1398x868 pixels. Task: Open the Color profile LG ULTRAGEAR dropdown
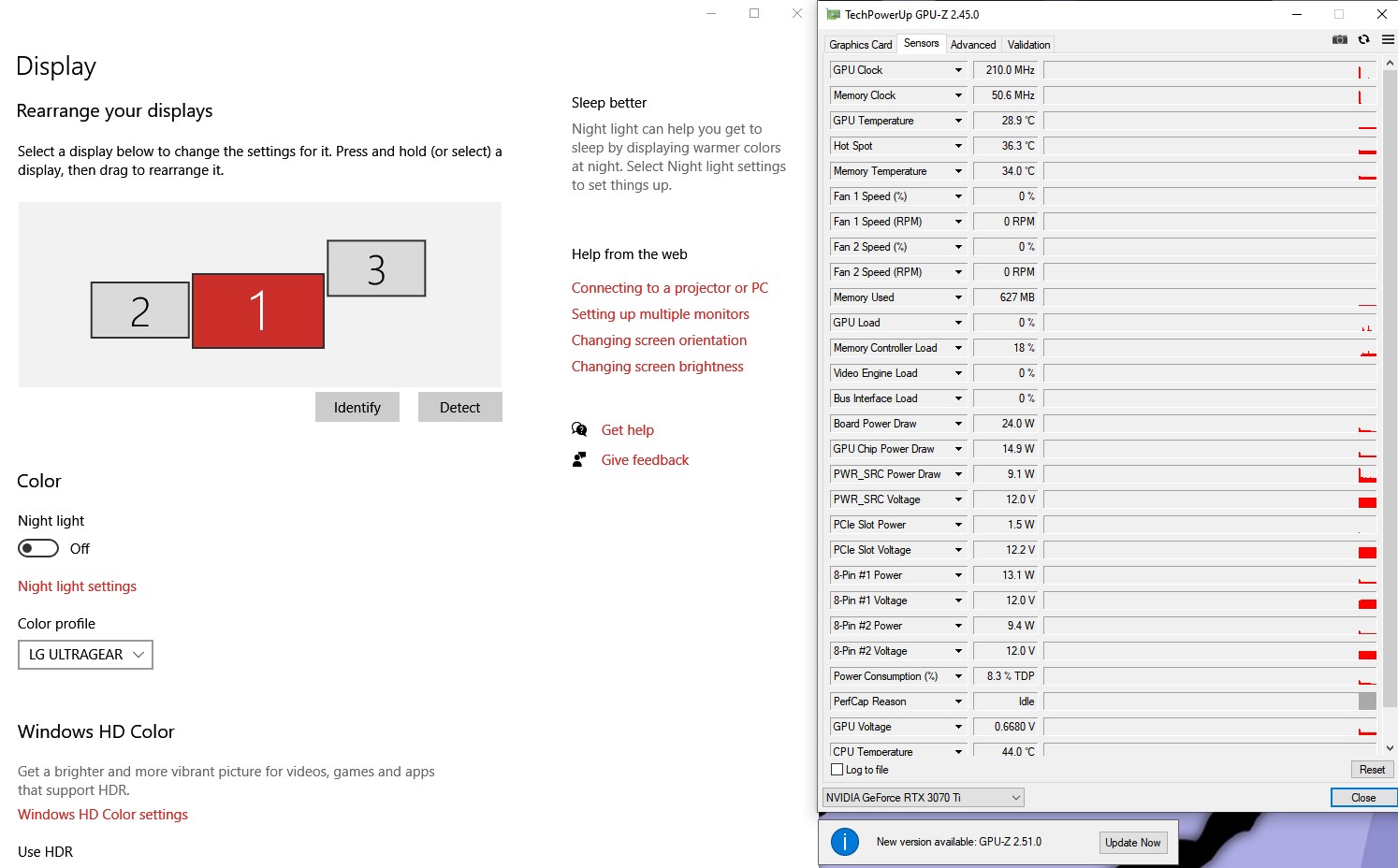point(85,655)
